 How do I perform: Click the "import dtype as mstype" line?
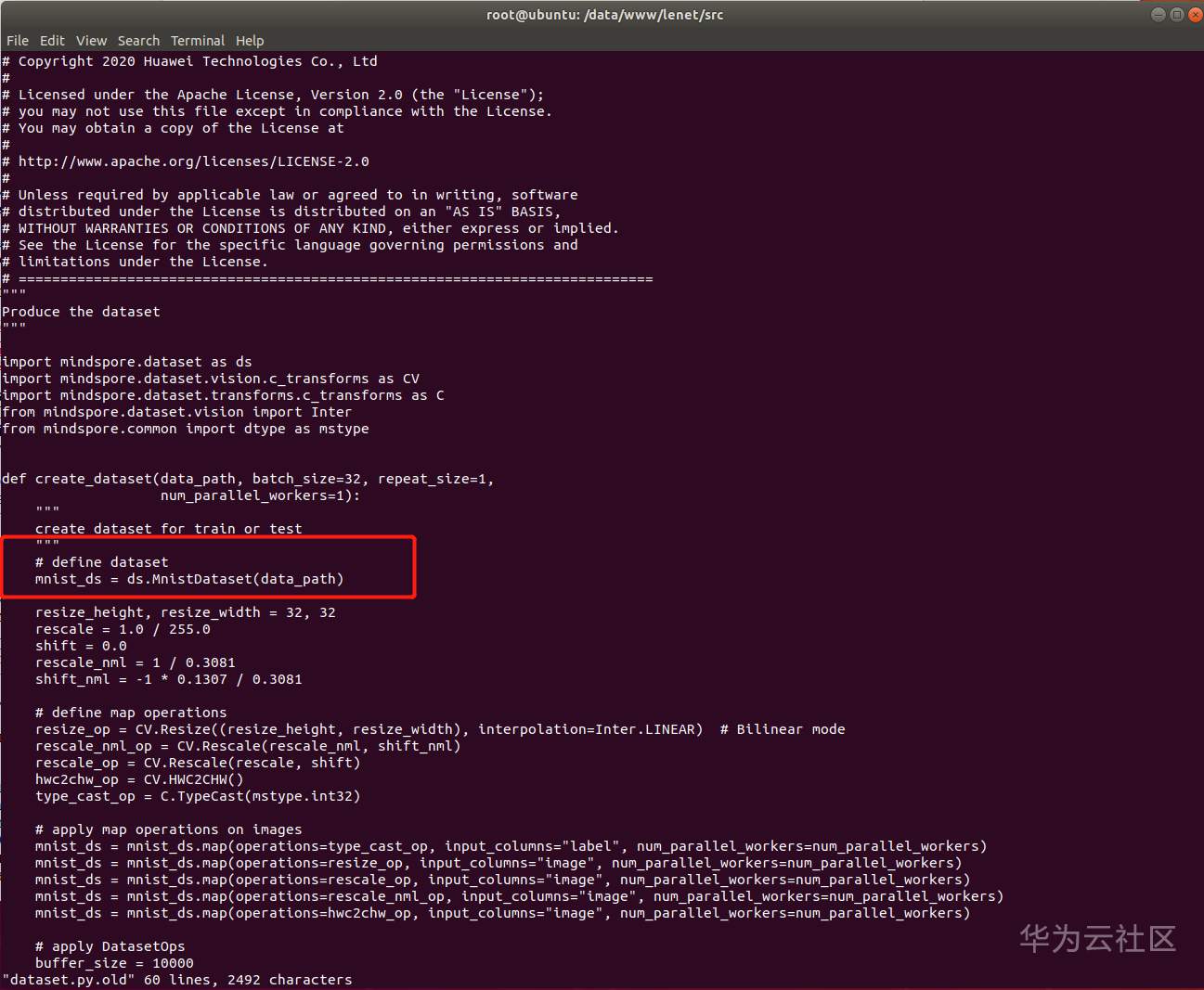(x=186, y=429)
